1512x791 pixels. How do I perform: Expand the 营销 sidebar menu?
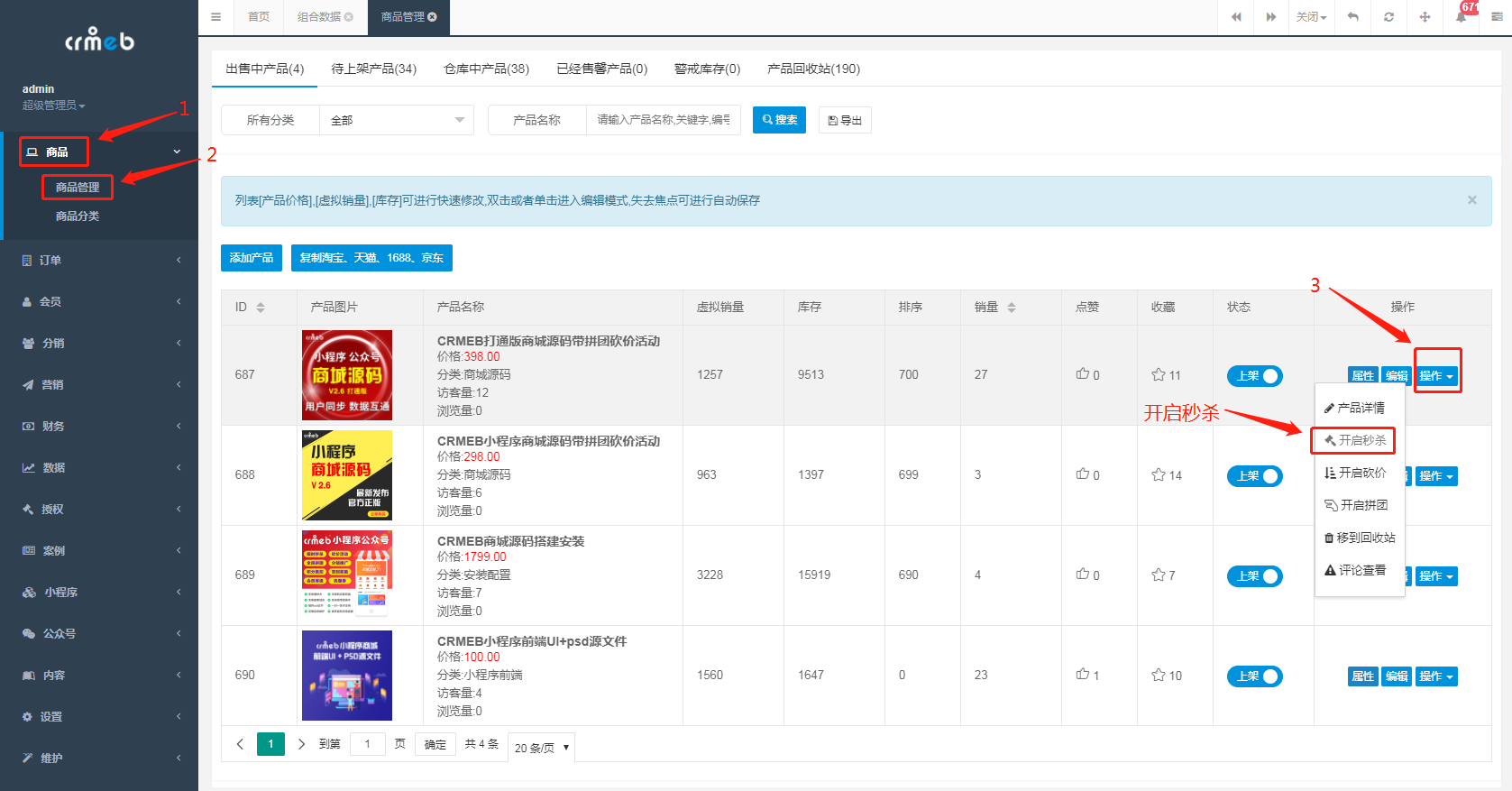click(99, 384)
